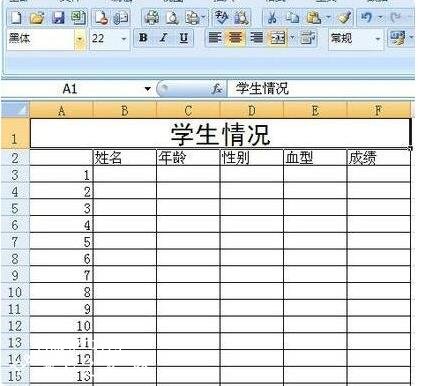Viewport: 424px width, 386px height.
Task: Click icon right of Merge and Center
Action: click(308, 38)
